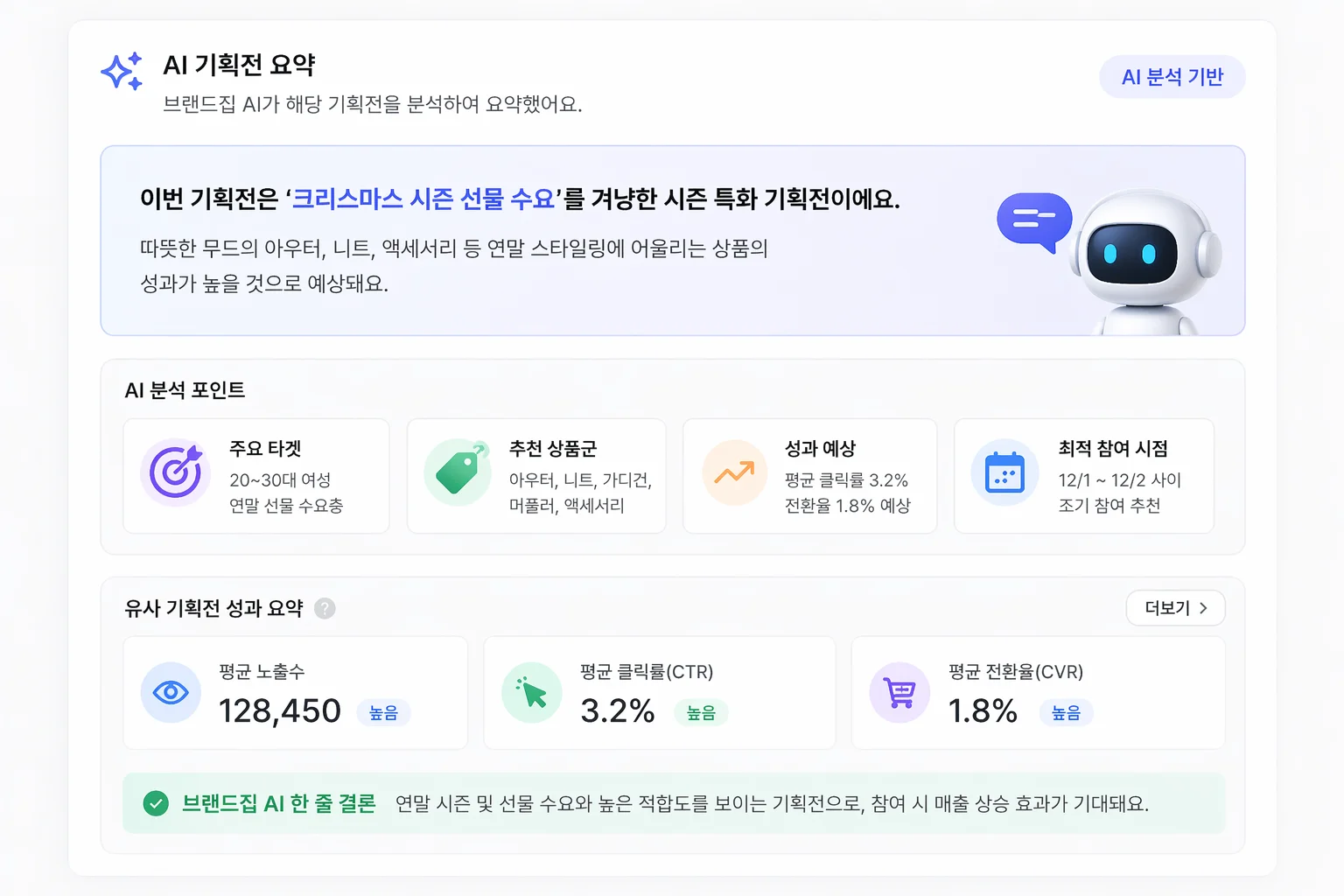1344x896 pixels.
Task: Click the 높음 badge beside 1.8% CVR
Action: coord(1066,713)
